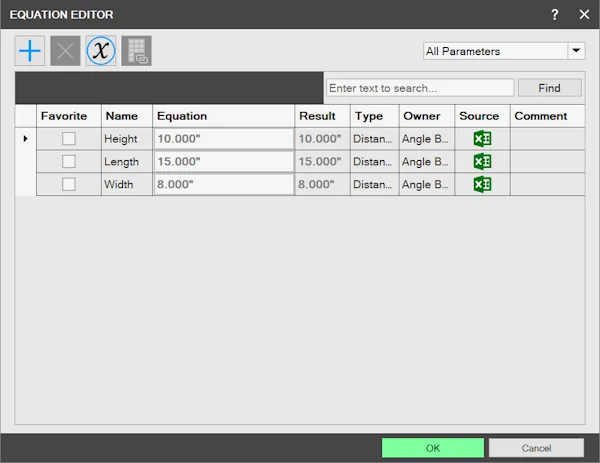Screen dimensions: 600x463
Task: Sort by the Favorite column header
Action: click(x=69, y=116)
